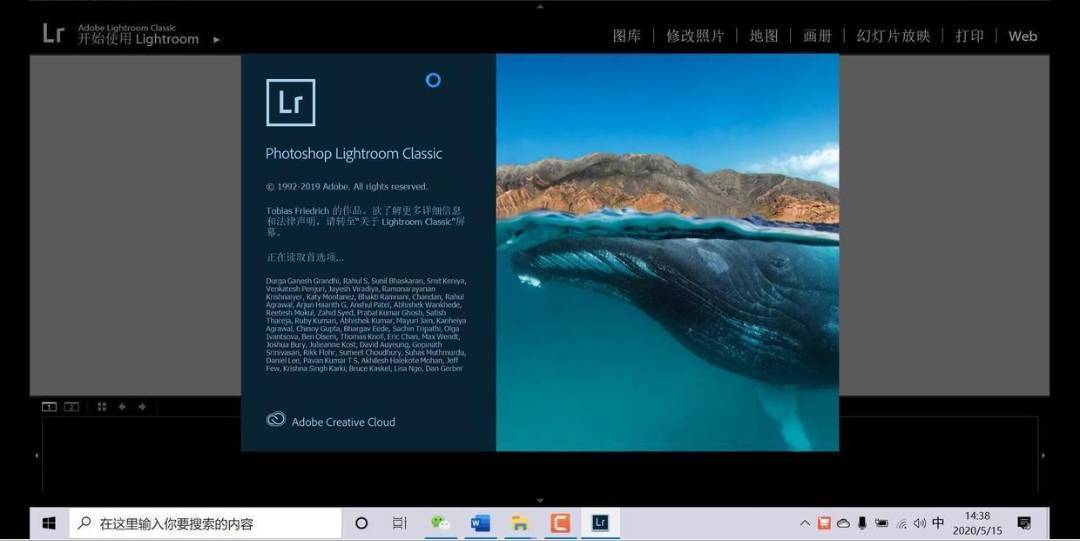The height and width of the screenshot is (541, 1080).
Task: Toggle the 中 input method indicator
Action: [937, 523]
